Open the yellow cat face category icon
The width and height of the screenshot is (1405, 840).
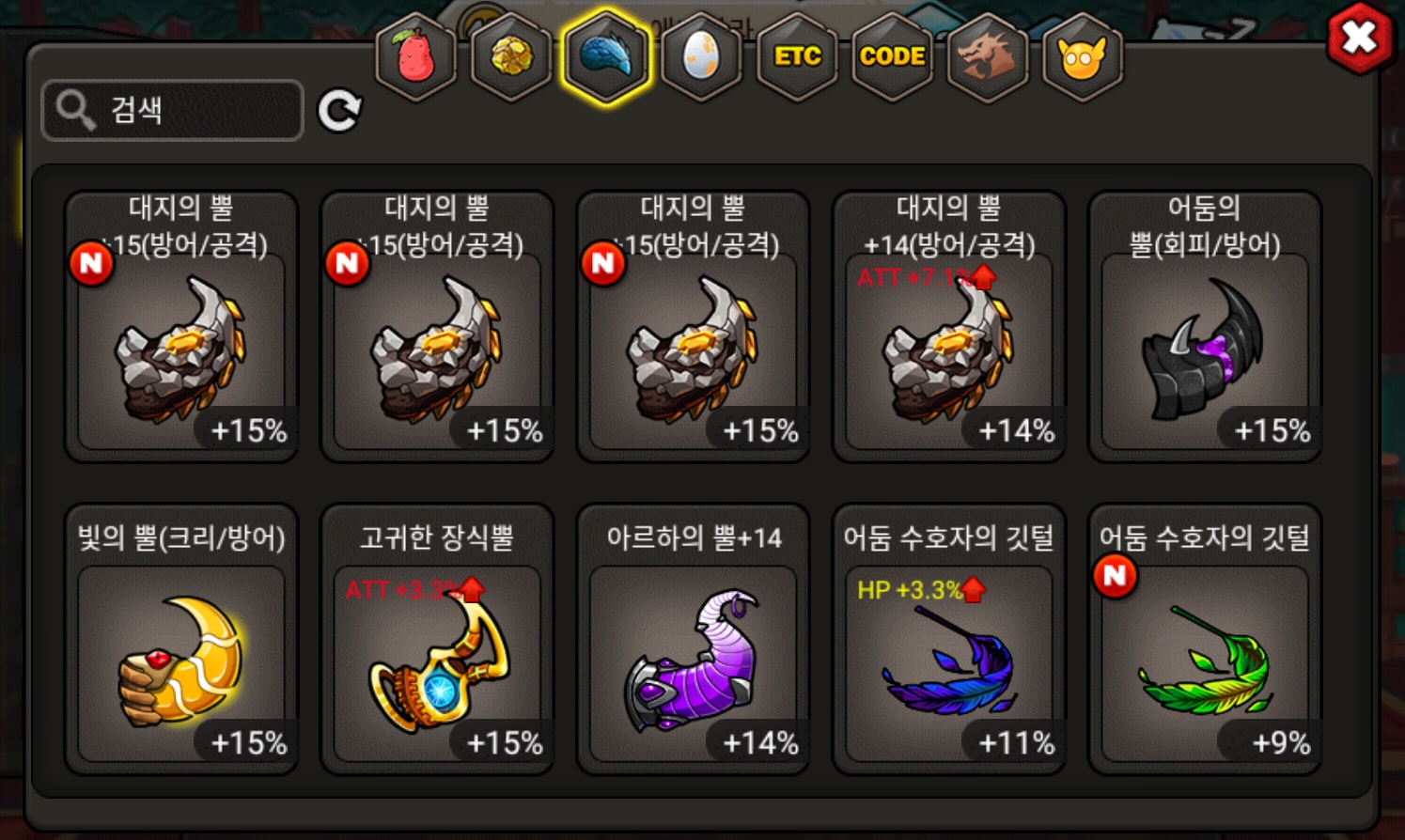click(1083, 56)
